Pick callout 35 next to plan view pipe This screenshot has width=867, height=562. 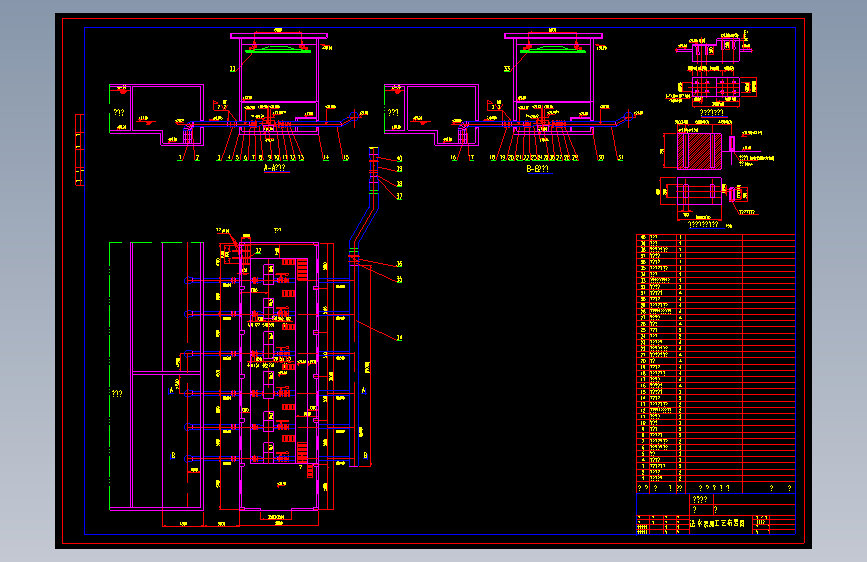pyautogui.click(x=399, y=280)
